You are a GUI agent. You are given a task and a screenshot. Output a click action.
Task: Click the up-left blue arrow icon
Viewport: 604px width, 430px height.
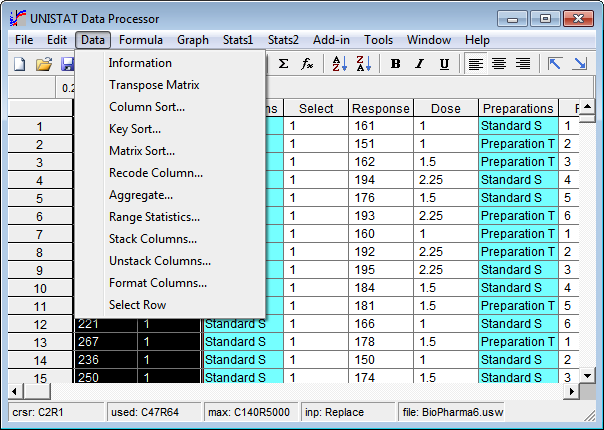tap(555, 64)
